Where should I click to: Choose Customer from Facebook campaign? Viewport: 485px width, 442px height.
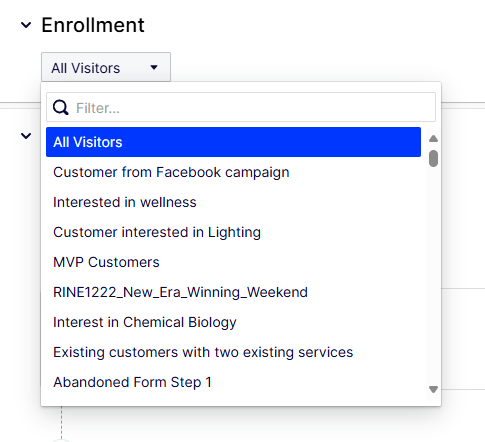233,172
